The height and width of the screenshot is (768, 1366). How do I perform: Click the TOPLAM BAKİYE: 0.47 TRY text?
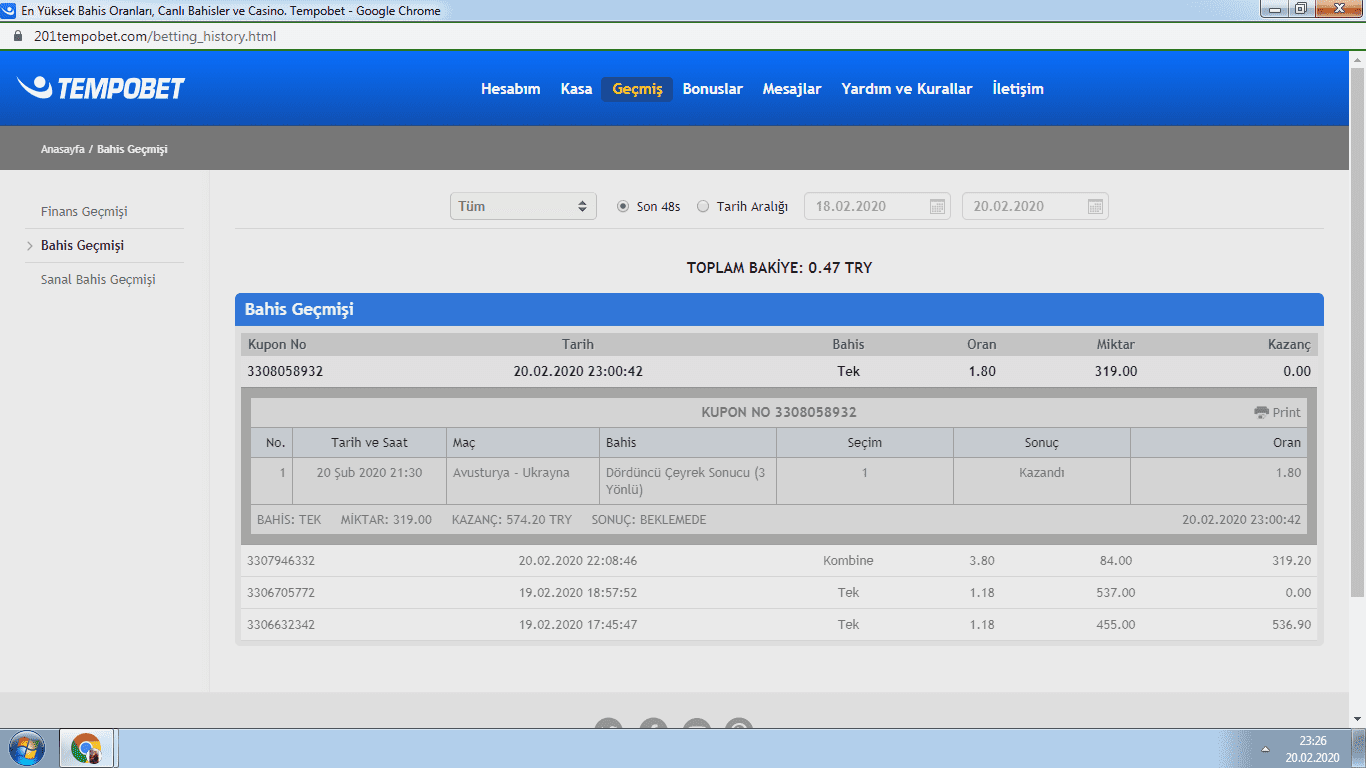(780, 268)
